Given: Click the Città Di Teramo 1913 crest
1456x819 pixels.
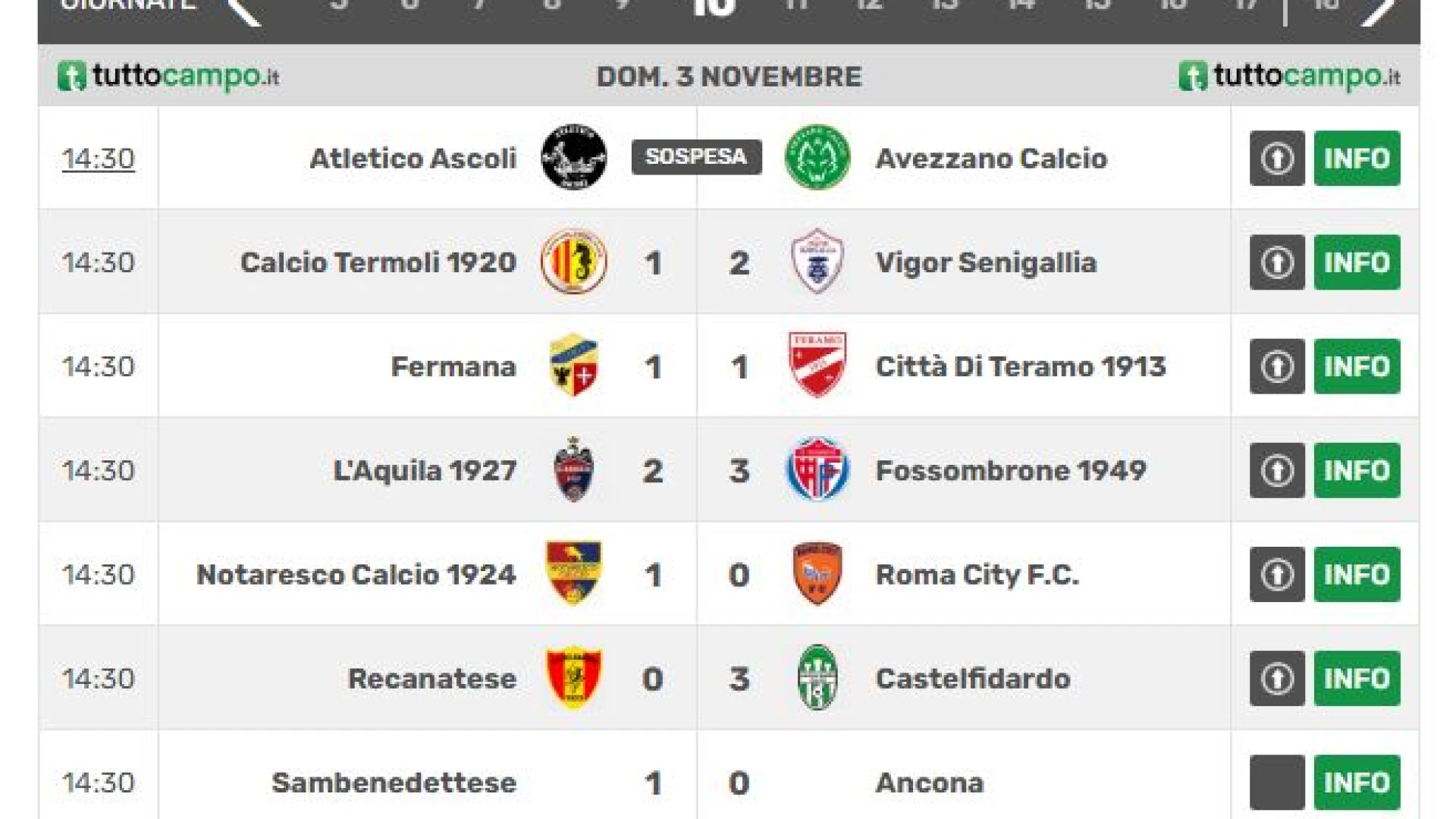Looking at the screenshot, I should point(817,366).
